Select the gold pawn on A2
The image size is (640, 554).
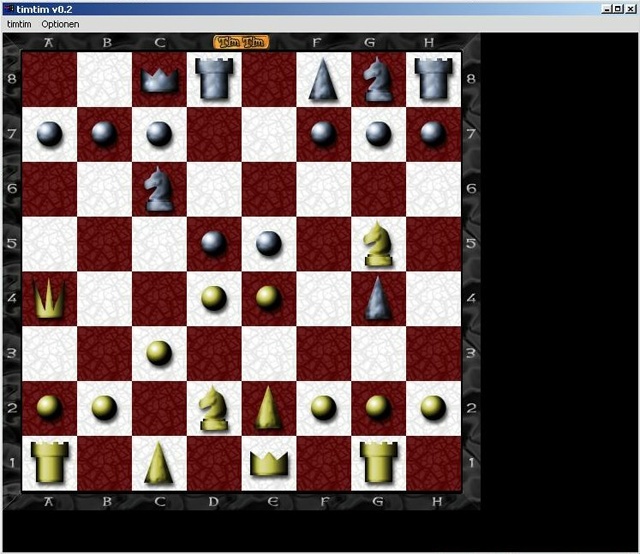point(49,408)
